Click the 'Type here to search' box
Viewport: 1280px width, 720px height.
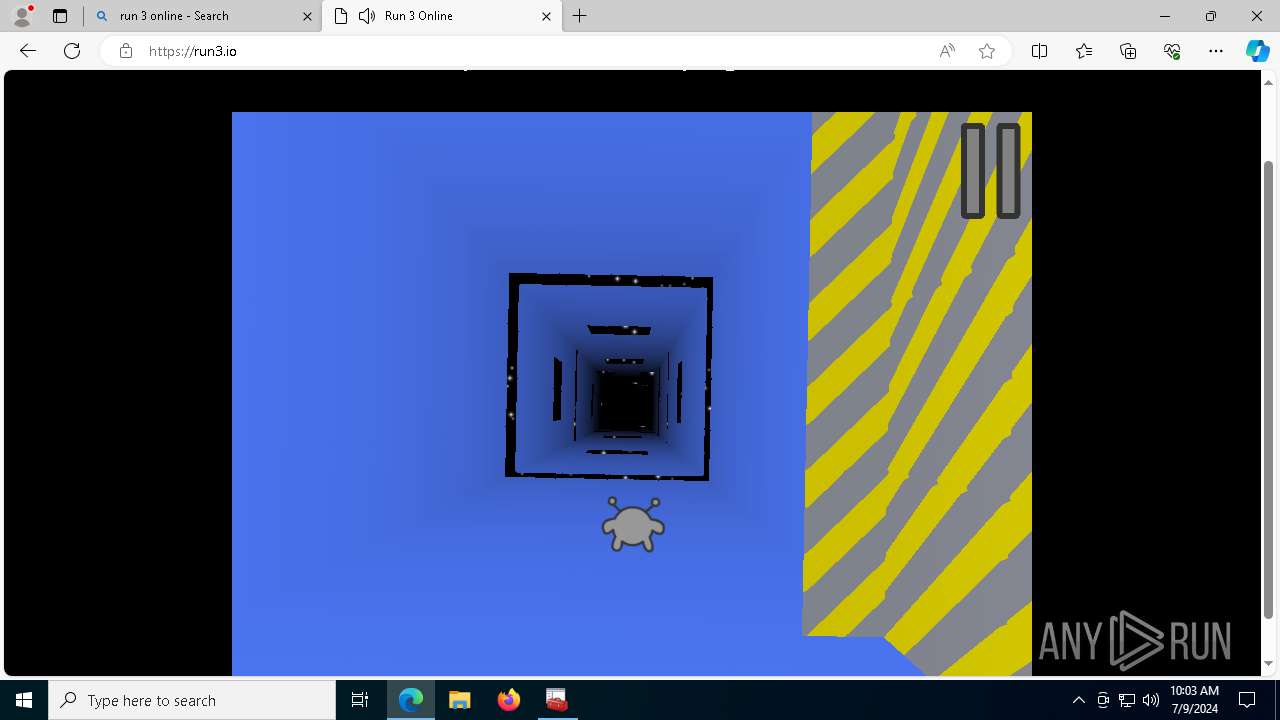[192, 700]
